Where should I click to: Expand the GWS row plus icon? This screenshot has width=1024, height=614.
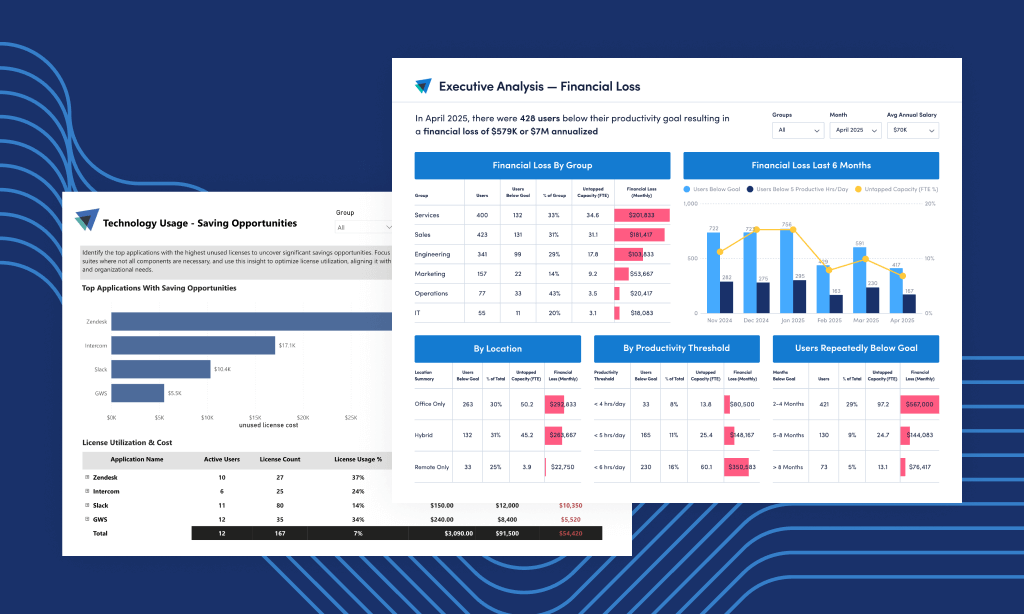pos(87,519)
